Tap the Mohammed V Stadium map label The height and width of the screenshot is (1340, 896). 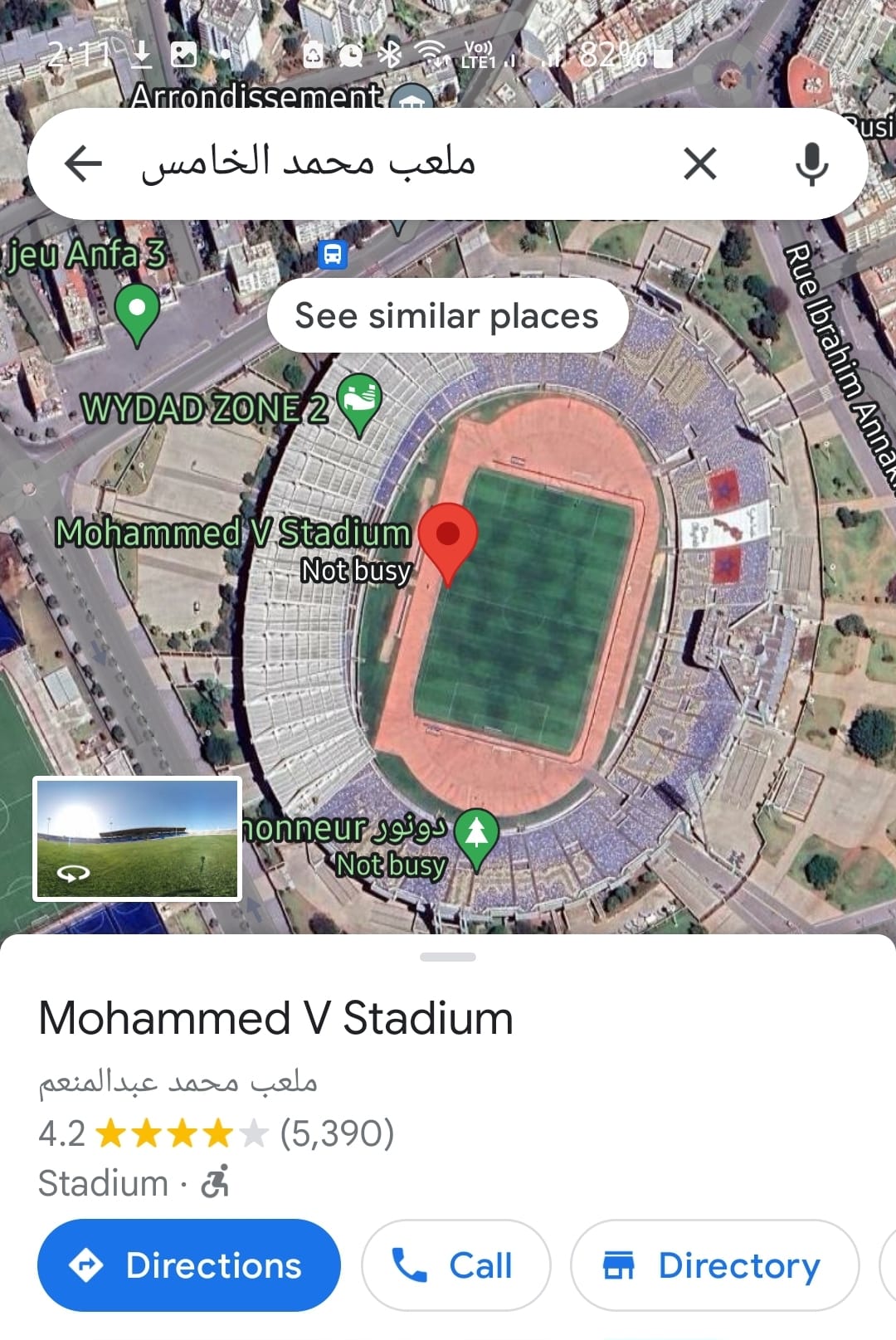pos(233,533)
